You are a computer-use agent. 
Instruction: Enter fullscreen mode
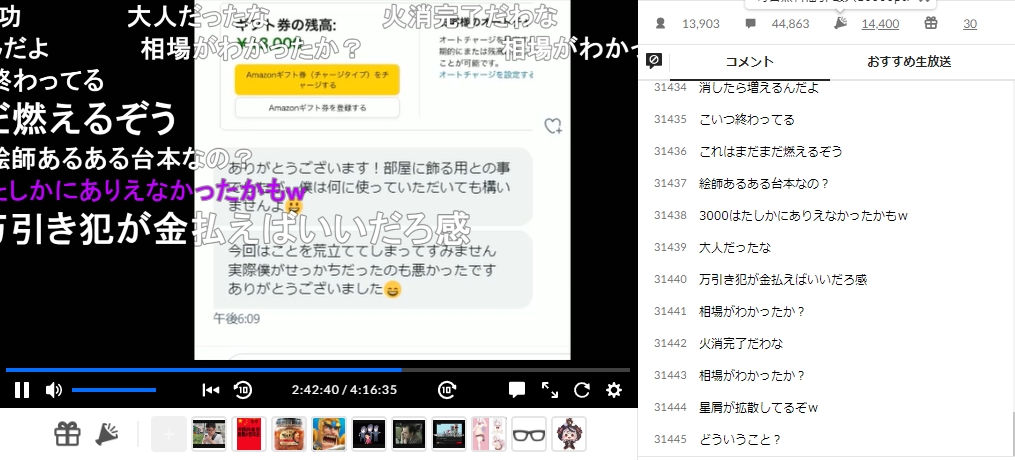pyautogui.click(x=550, y=390)
